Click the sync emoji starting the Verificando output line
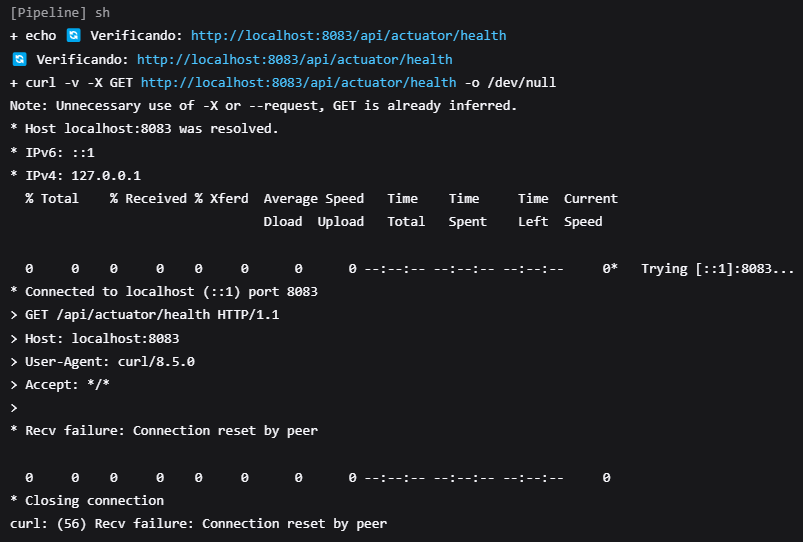Viewport: 803px width, 542px height. (x=18, y=60)
